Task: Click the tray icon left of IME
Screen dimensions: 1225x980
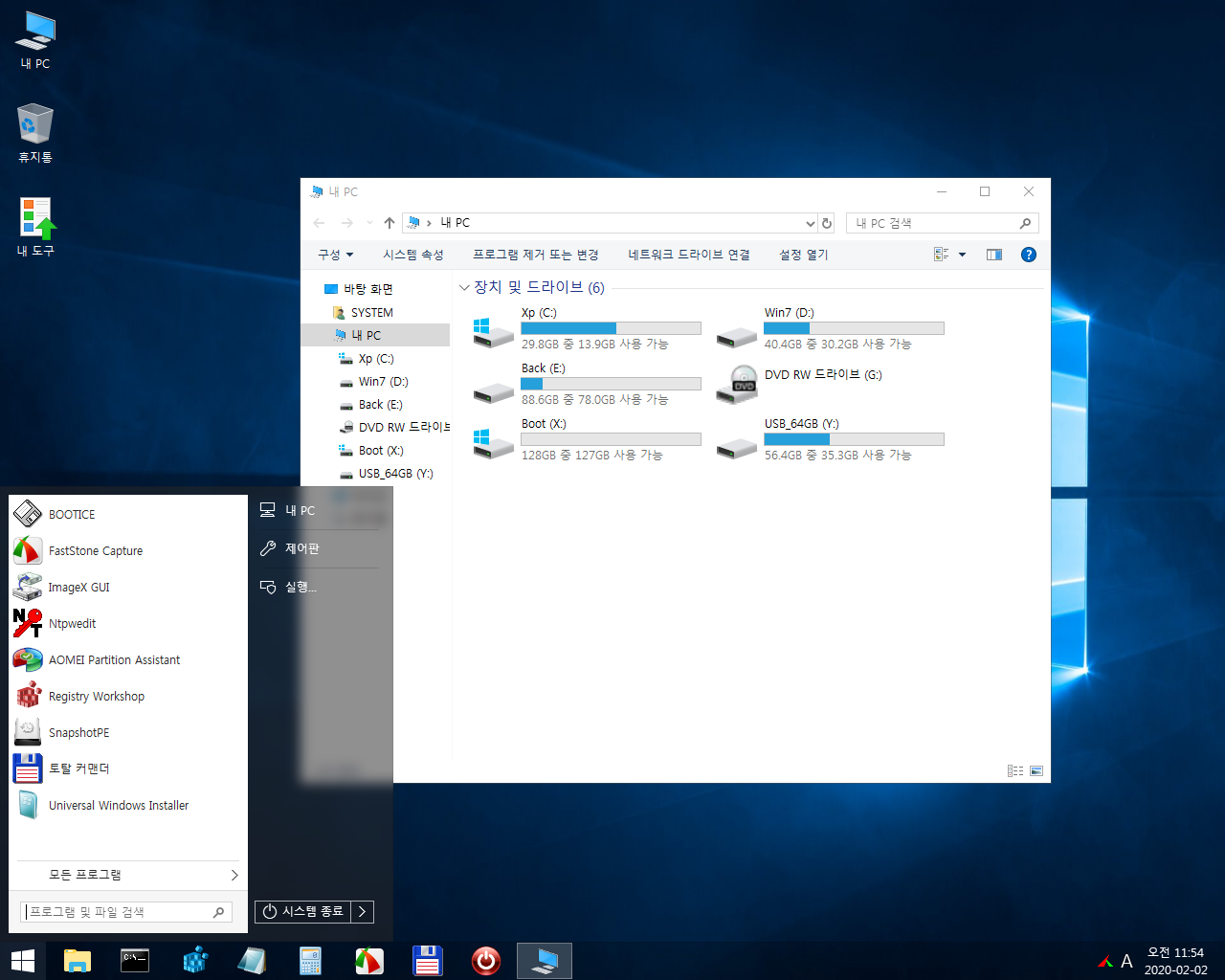Action: click(1104, 961)
